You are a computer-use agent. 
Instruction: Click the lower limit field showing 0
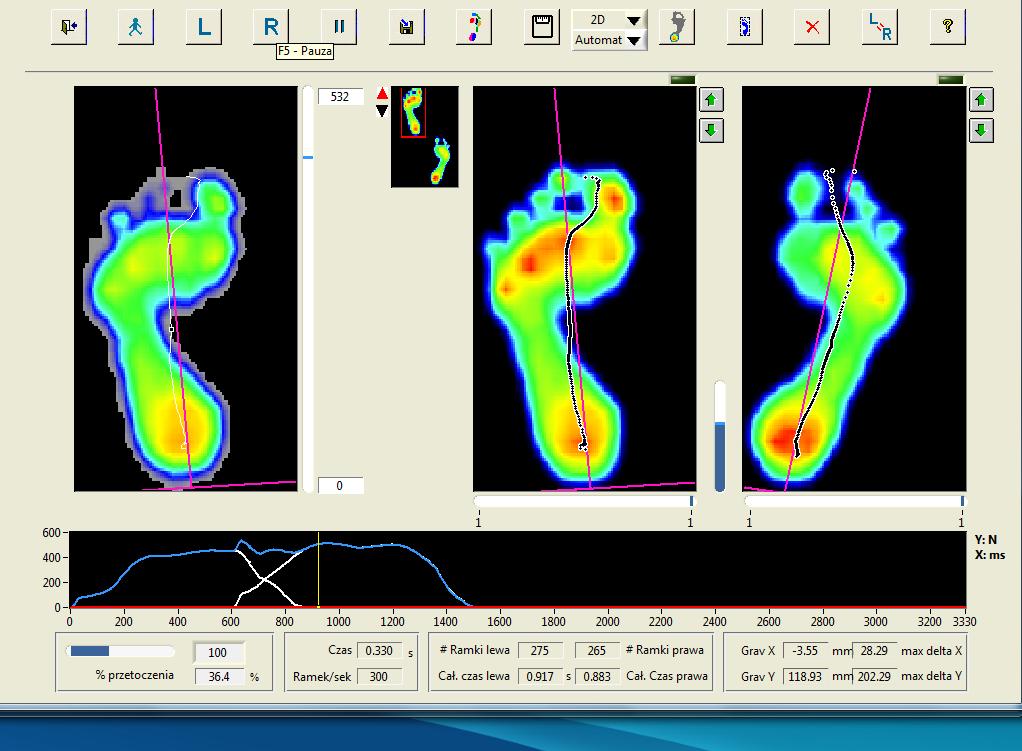pos(340,486)
